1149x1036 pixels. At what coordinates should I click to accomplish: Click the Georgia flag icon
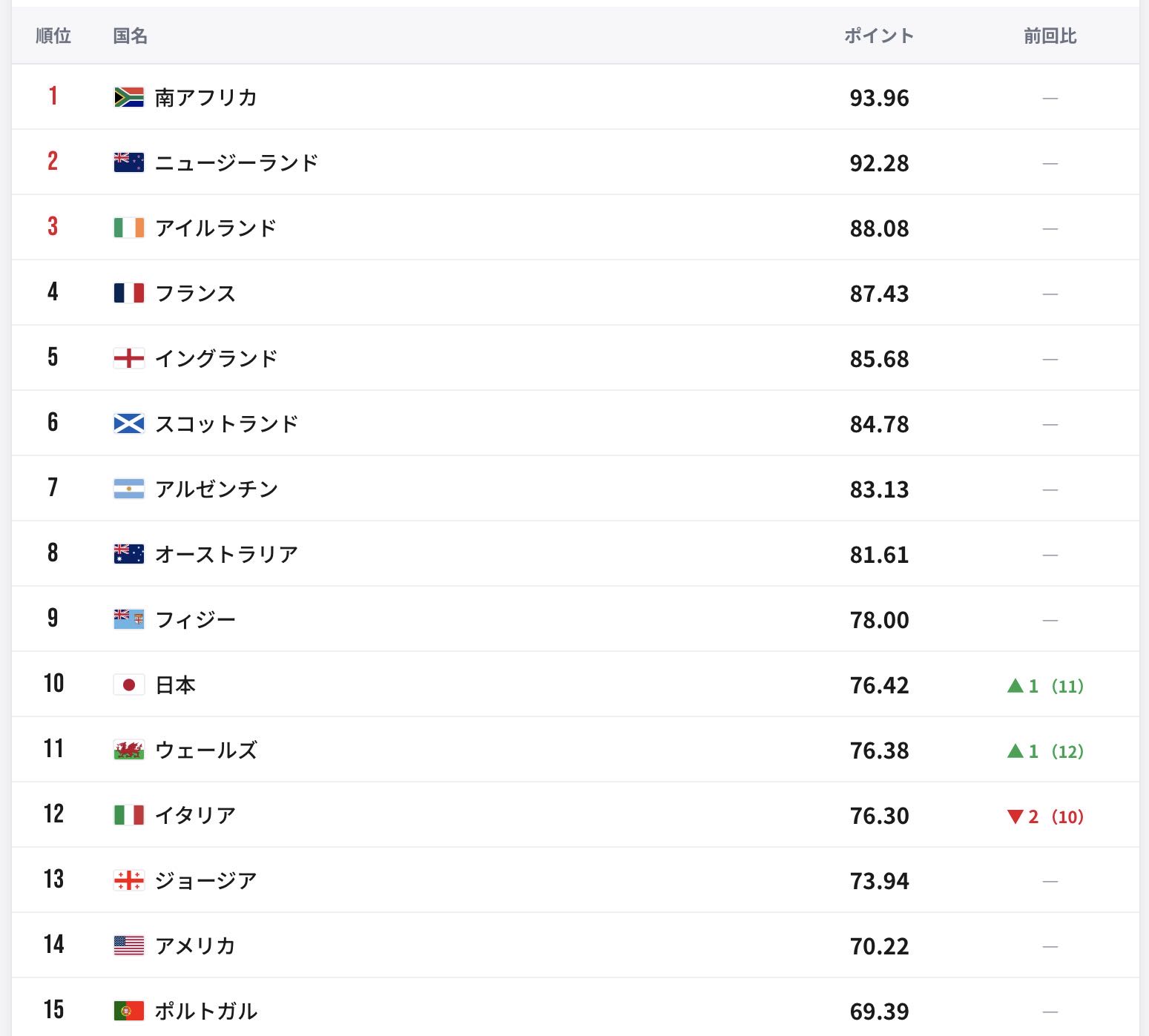[x=128, y=880]
